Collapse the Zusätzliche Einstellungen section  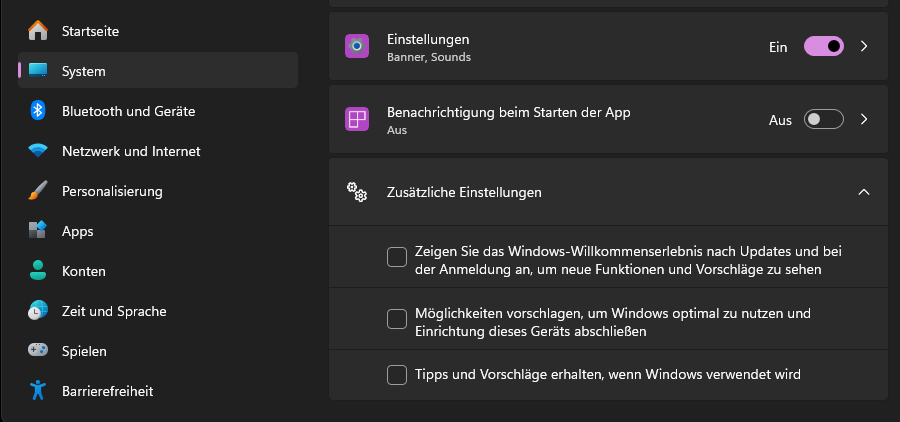coord(864,191)
